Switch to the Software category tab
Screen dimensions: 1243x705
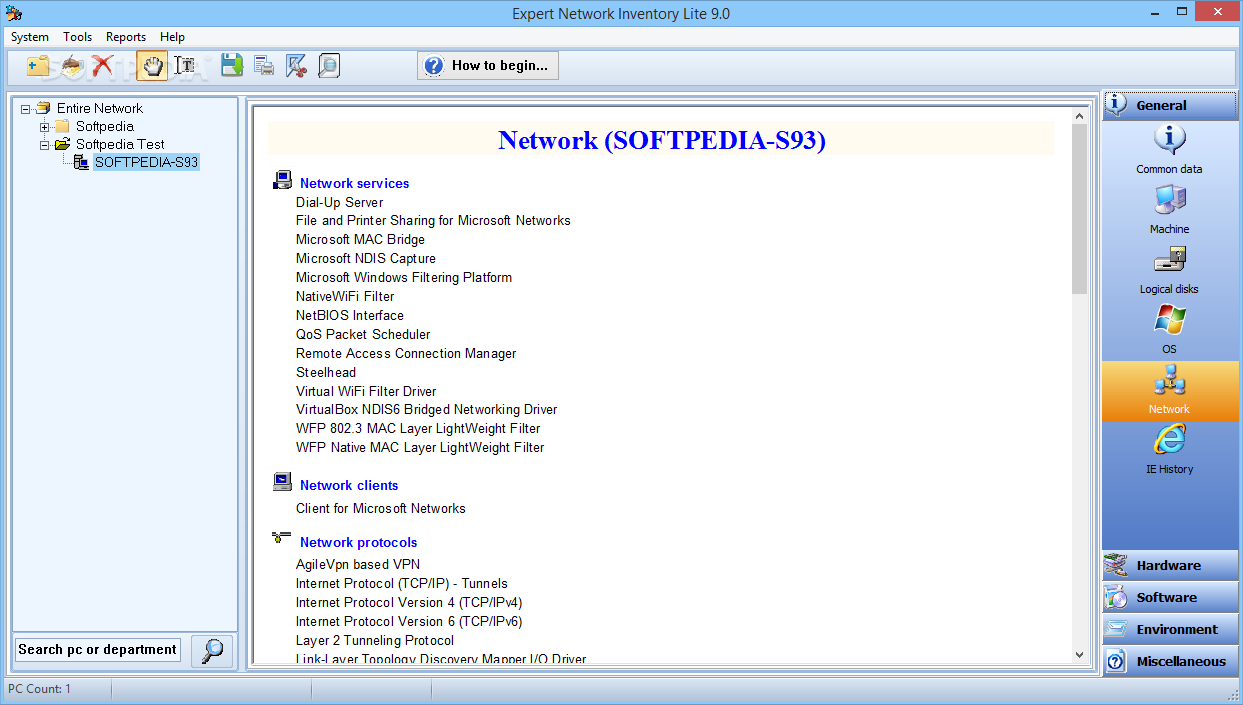(1170, 597)
